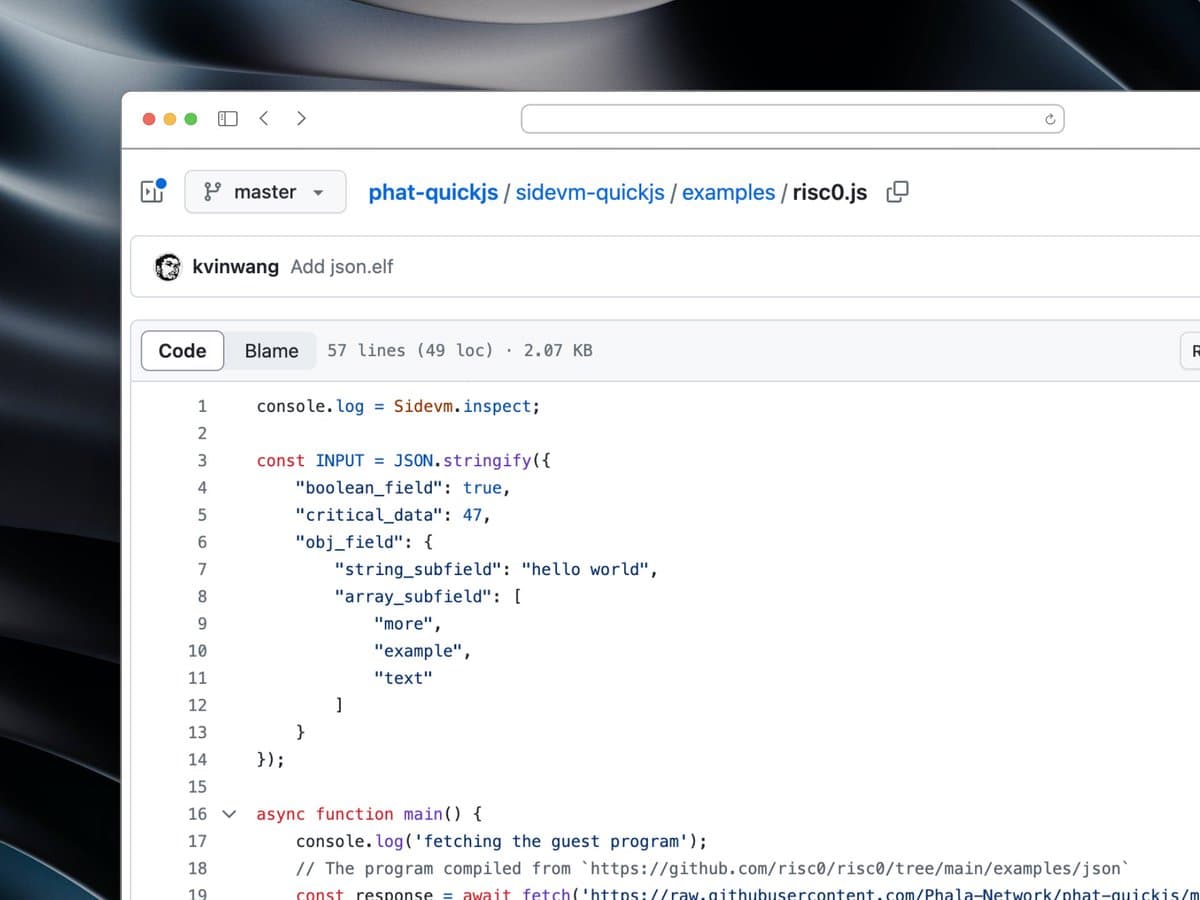Reload the page using the refresh icon
Screen dimensions: 1200x900
pos(1050,119)
